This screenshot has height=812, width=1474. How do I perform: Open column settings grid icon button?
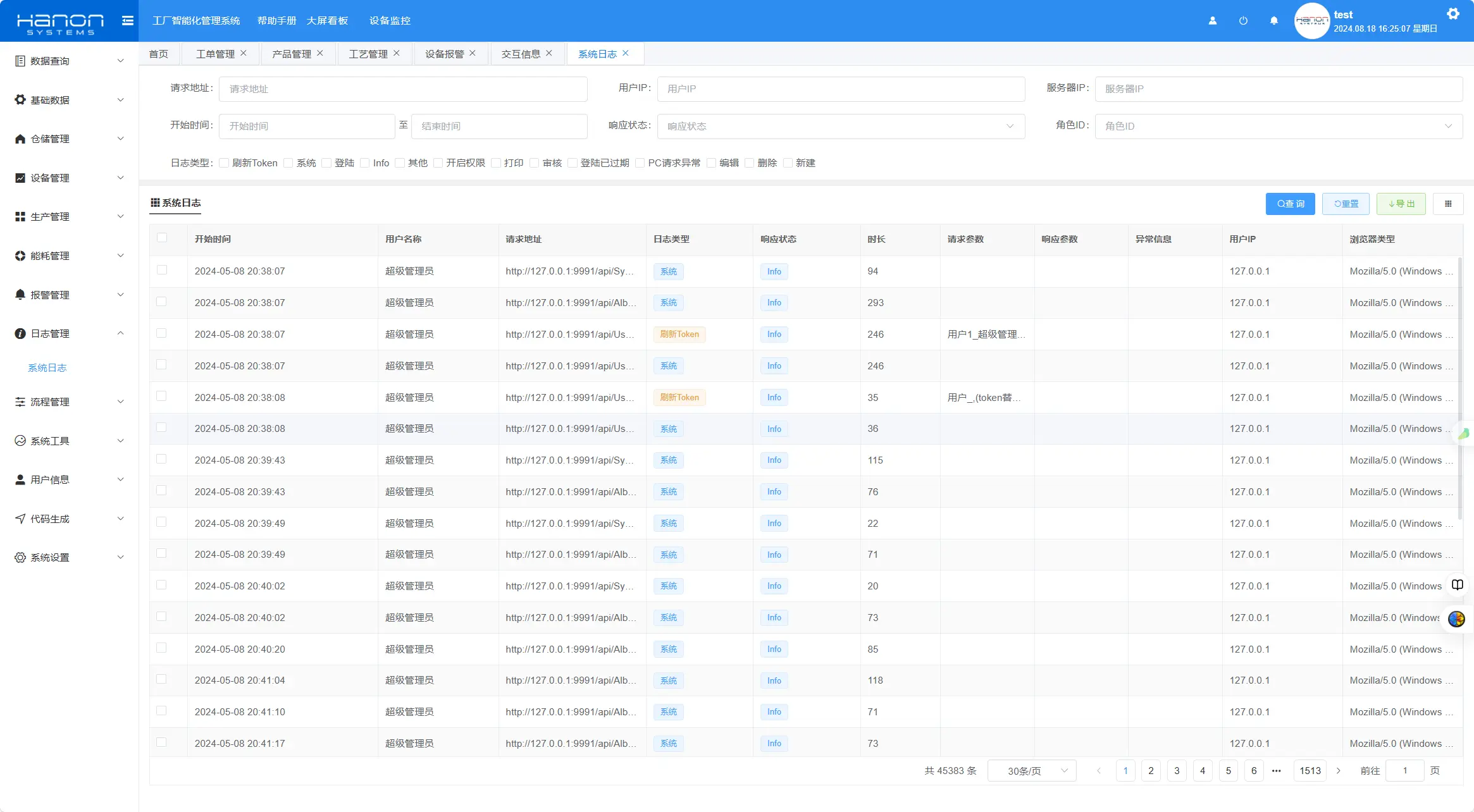click(1448, 204)
